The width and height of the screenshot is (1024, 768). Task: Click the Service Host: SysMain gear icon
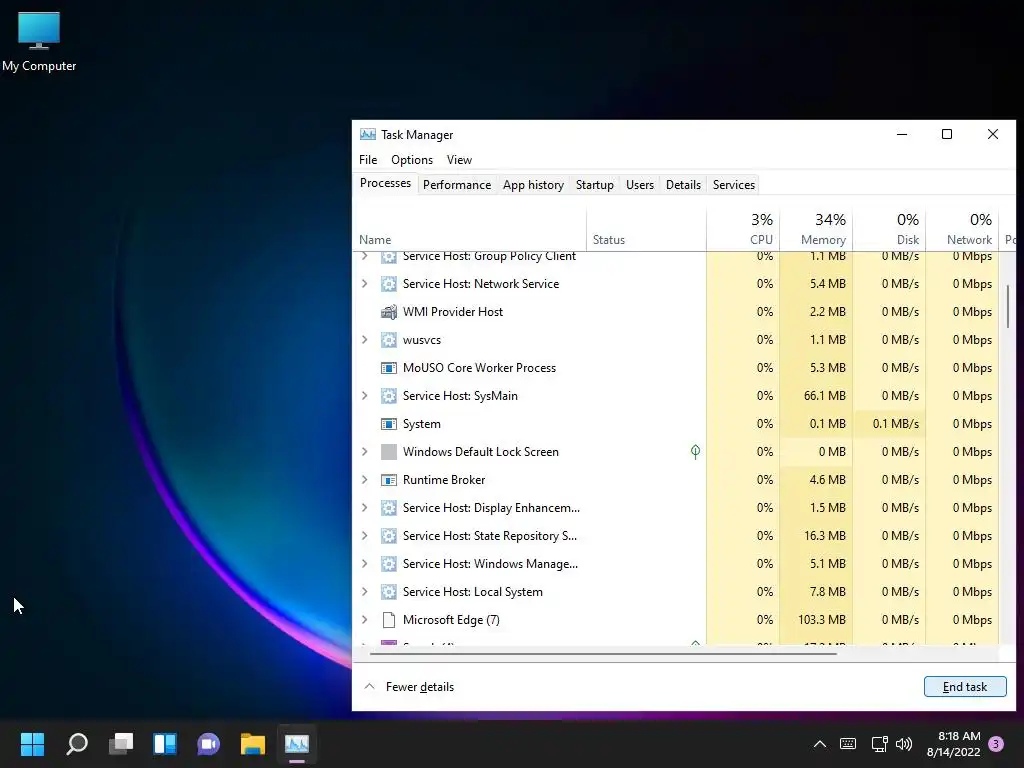[389, 396]
